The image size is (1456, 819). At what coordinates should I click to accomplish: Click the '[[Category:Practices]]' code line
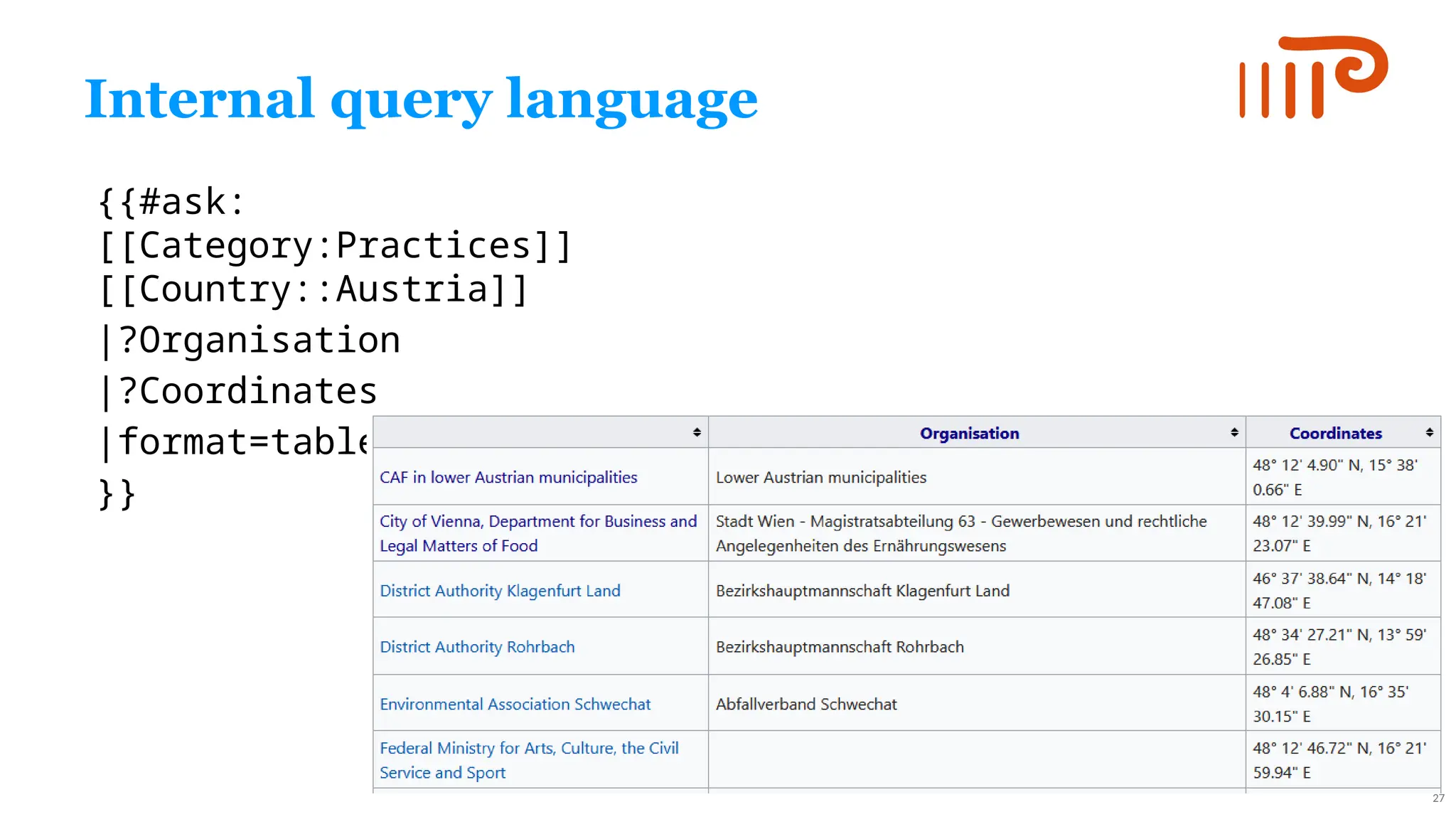(x=336, y=245)
